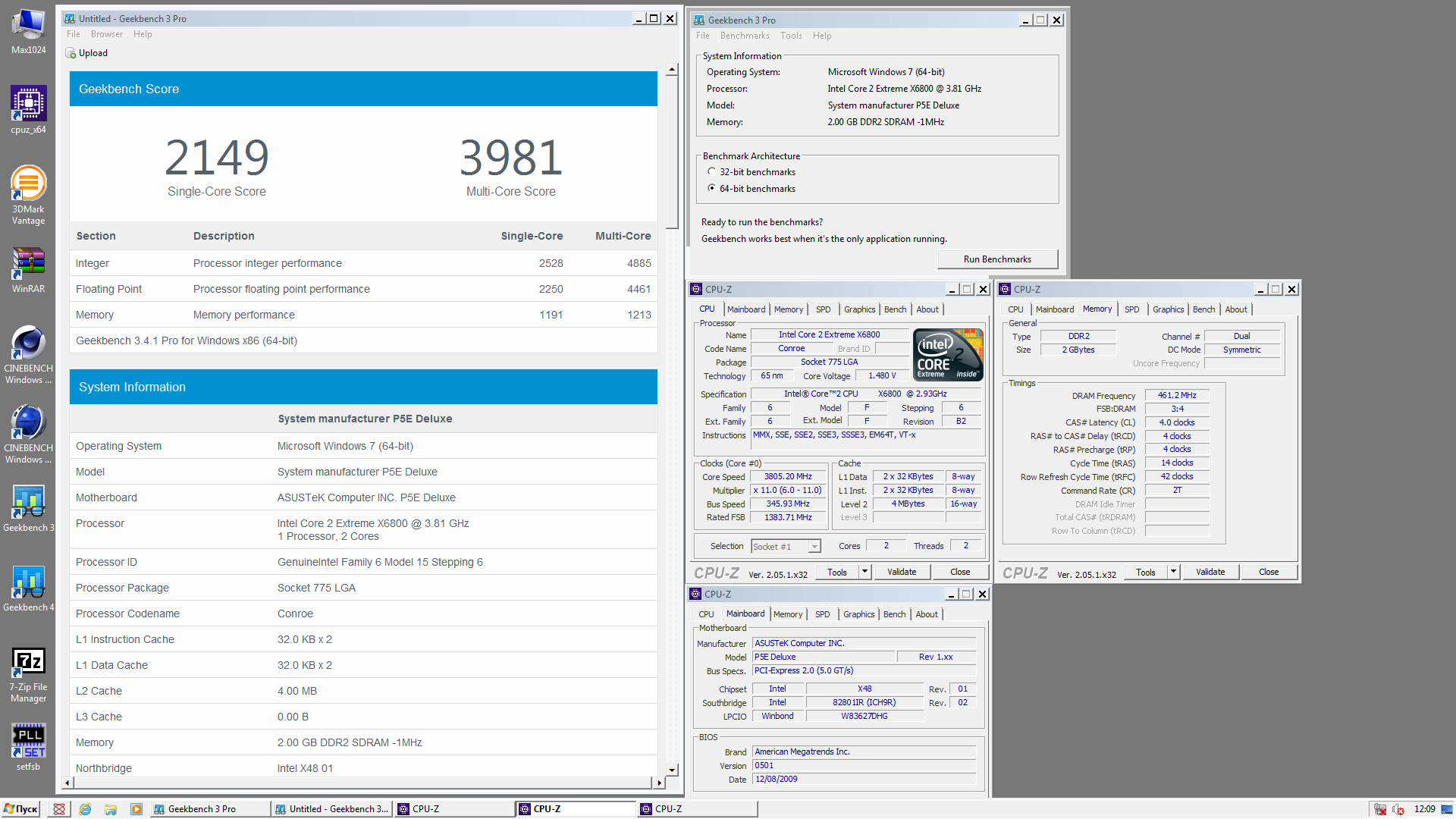Viewport: 1456px width, 819px height.
Task: Click the title-bar icon of the bottom CPU-Z mainboard window
Action: (695, 594)
